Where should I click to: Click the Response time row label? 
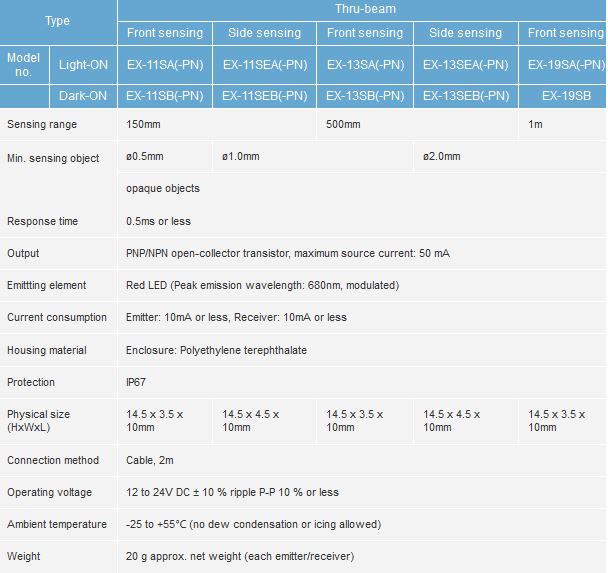pyautogui.click(x=42, y=221)
